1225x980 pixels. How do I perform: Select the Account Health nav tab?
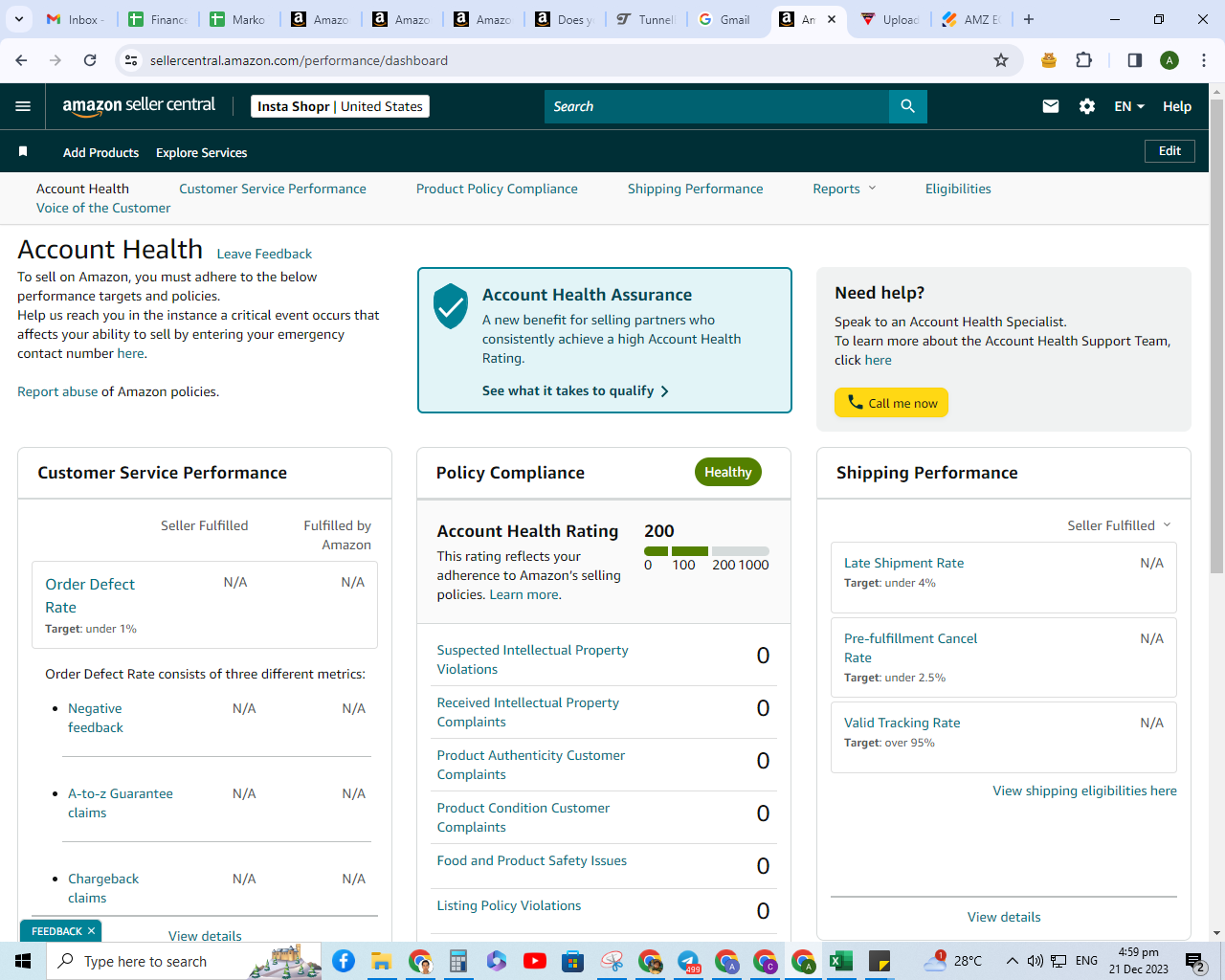pos(82,189)
